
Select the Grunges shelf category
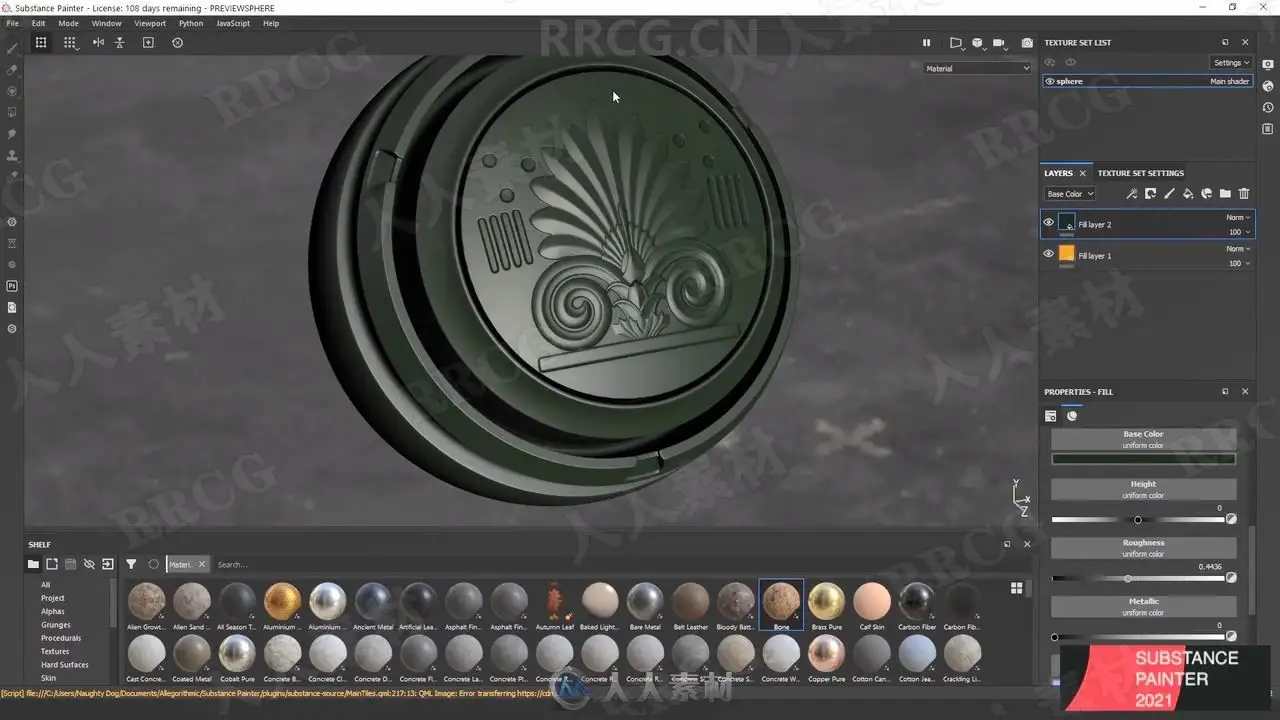(x=56, y=625)
